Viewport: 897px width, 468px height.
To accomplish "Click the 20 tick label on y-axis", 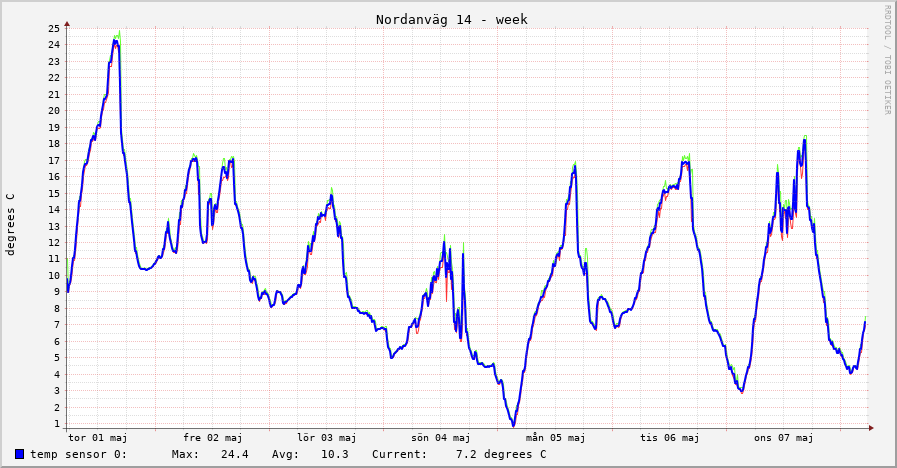I will pos(54,110).
